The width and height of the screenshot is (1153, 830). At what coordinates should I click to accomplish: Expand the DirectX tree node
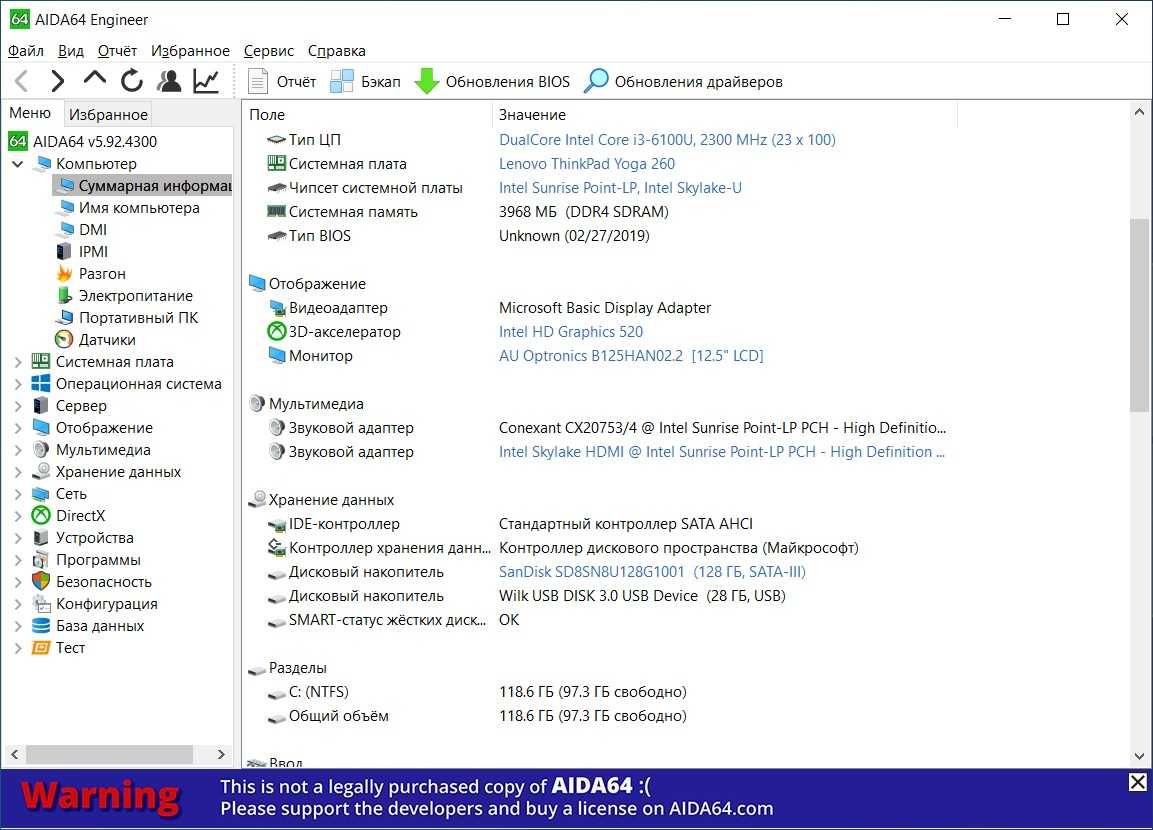[18, 516]
